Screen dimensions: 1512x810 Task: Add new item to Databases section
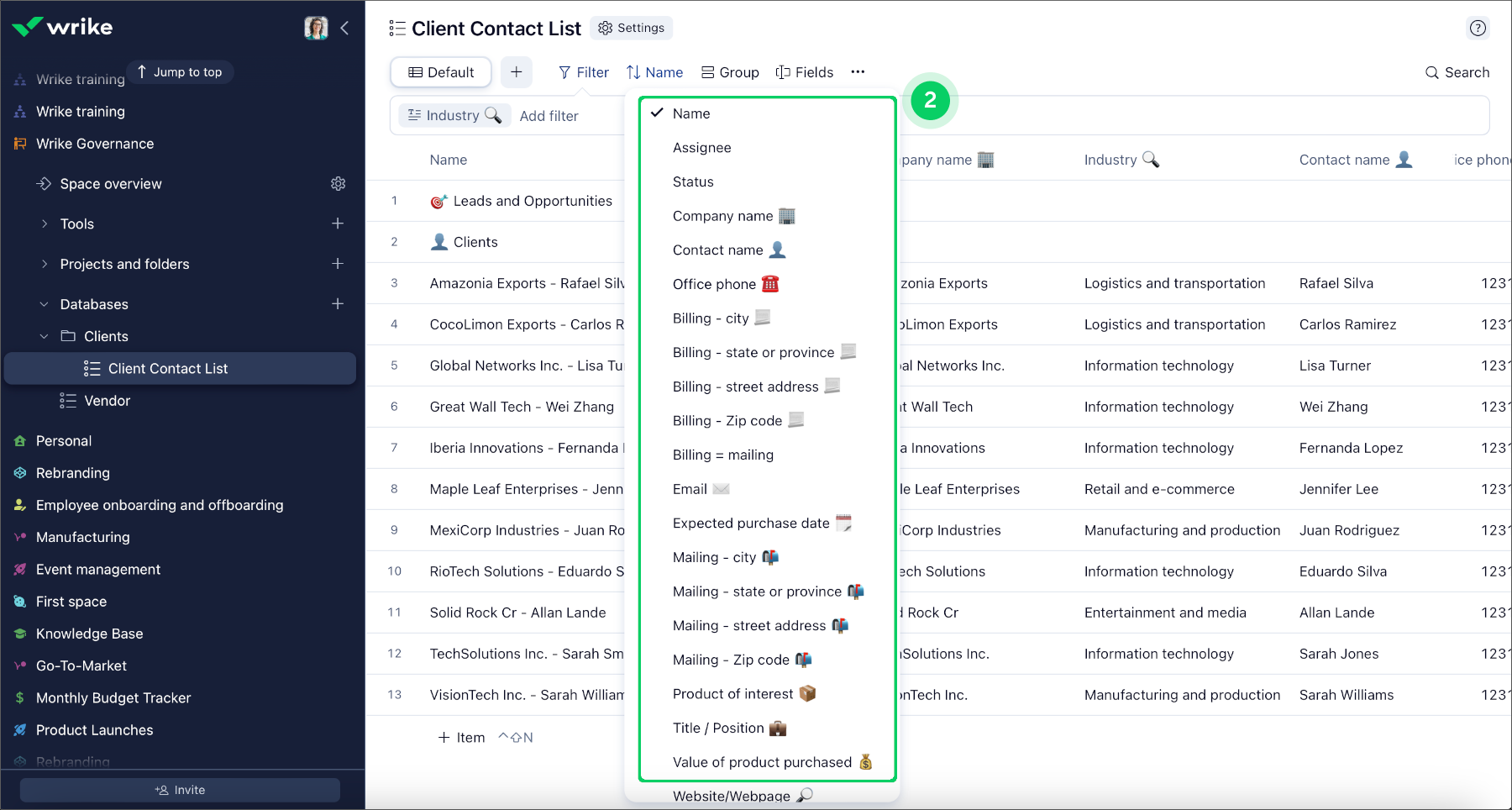coord(338,304)
